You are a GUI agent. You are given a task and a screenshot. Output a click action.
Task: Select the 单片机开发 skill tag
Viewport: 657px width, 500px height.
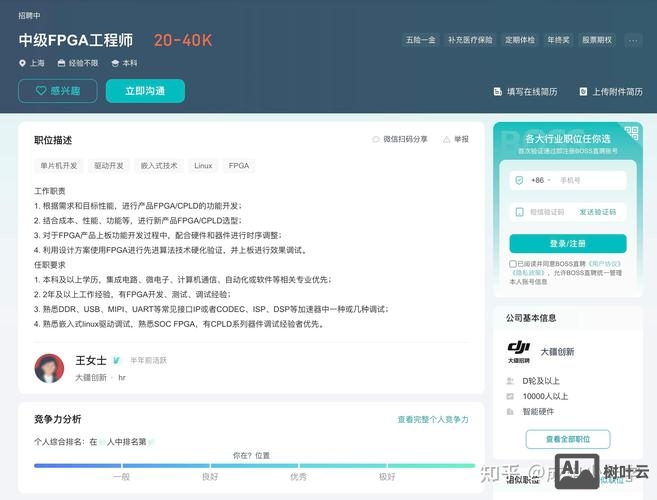[59, 166]
